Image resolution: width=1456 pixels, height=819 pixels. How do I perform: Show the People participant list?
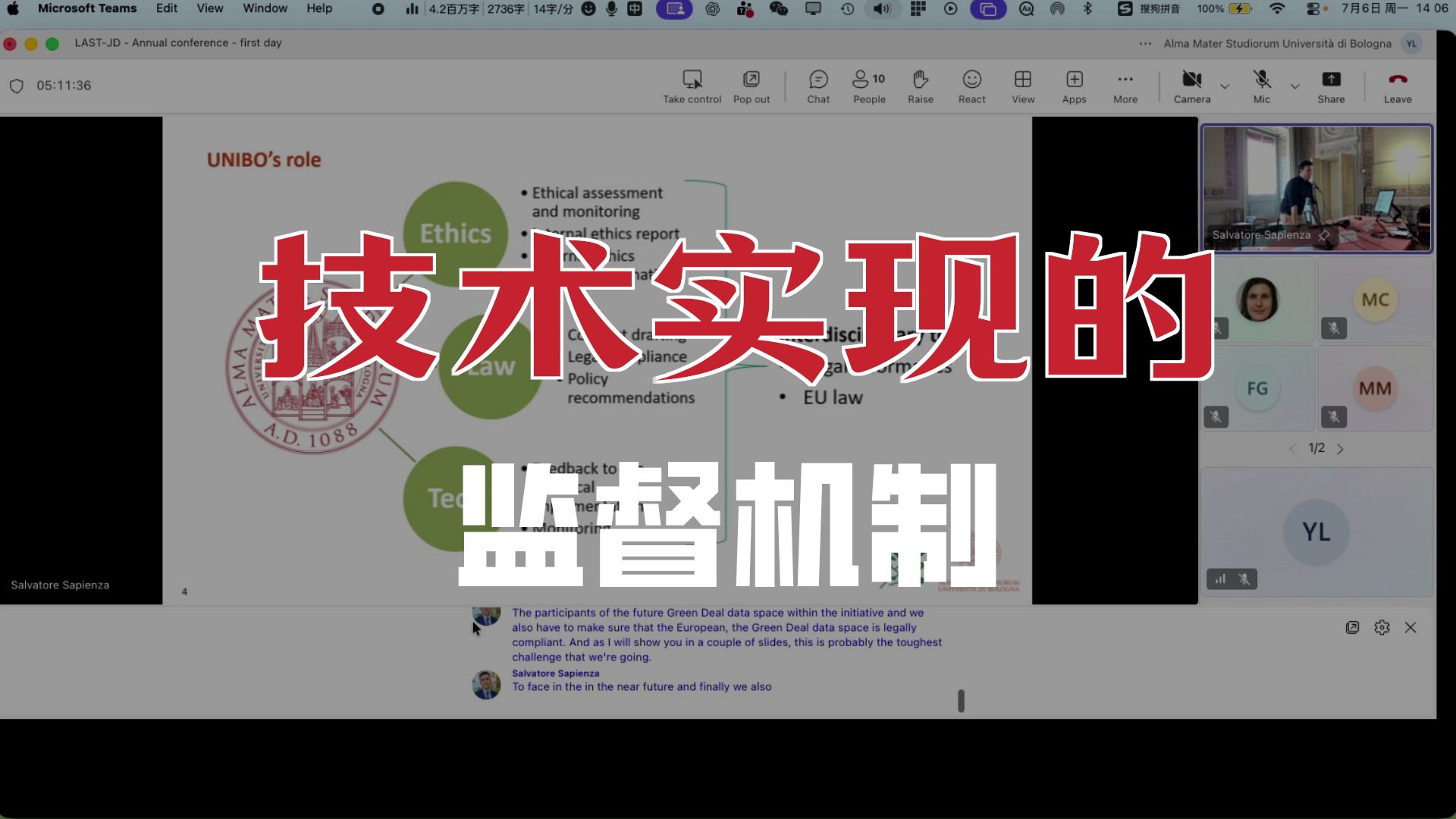coord(869,87)
